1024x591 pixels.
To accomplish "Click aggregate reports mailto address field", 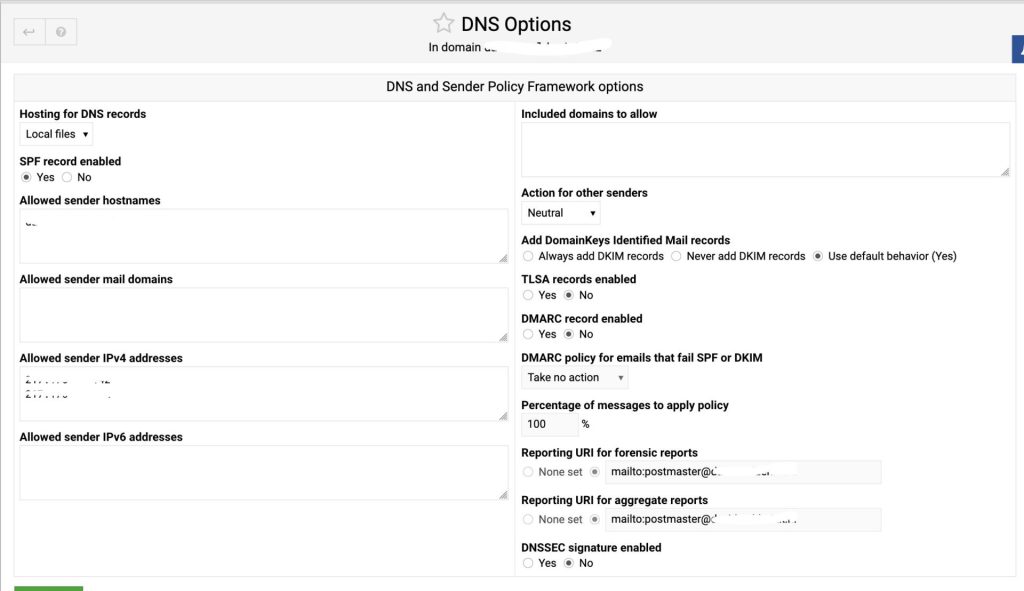I will [x=743, y=520].
